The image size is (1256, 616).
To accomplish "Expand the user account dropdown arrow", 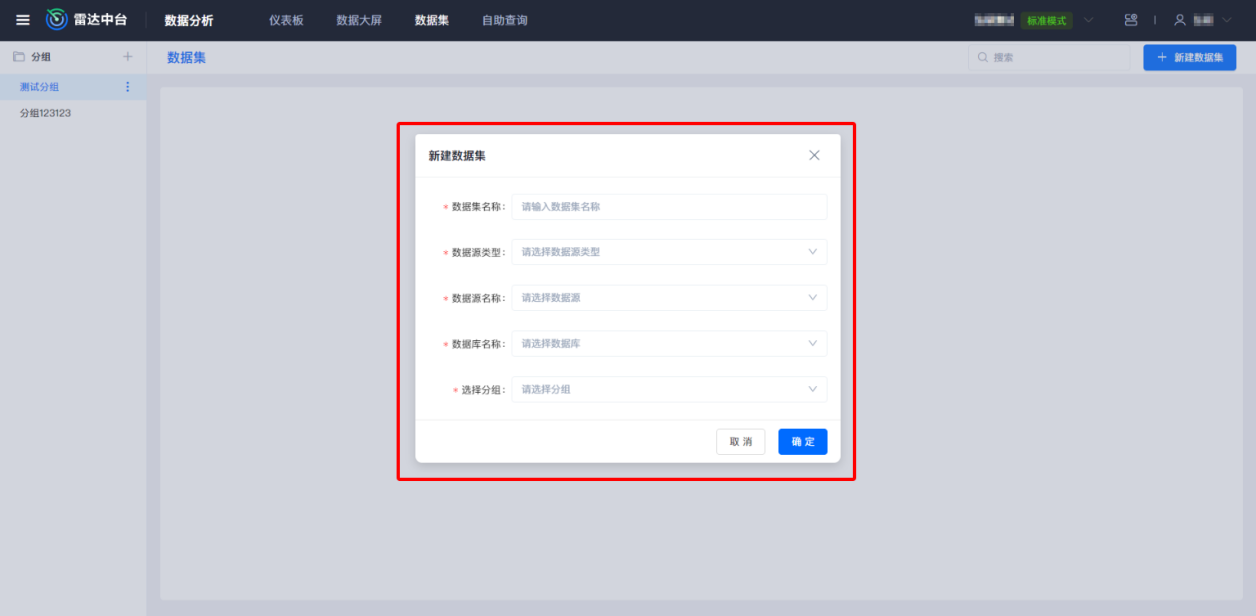I will [x=1227, y=20].
